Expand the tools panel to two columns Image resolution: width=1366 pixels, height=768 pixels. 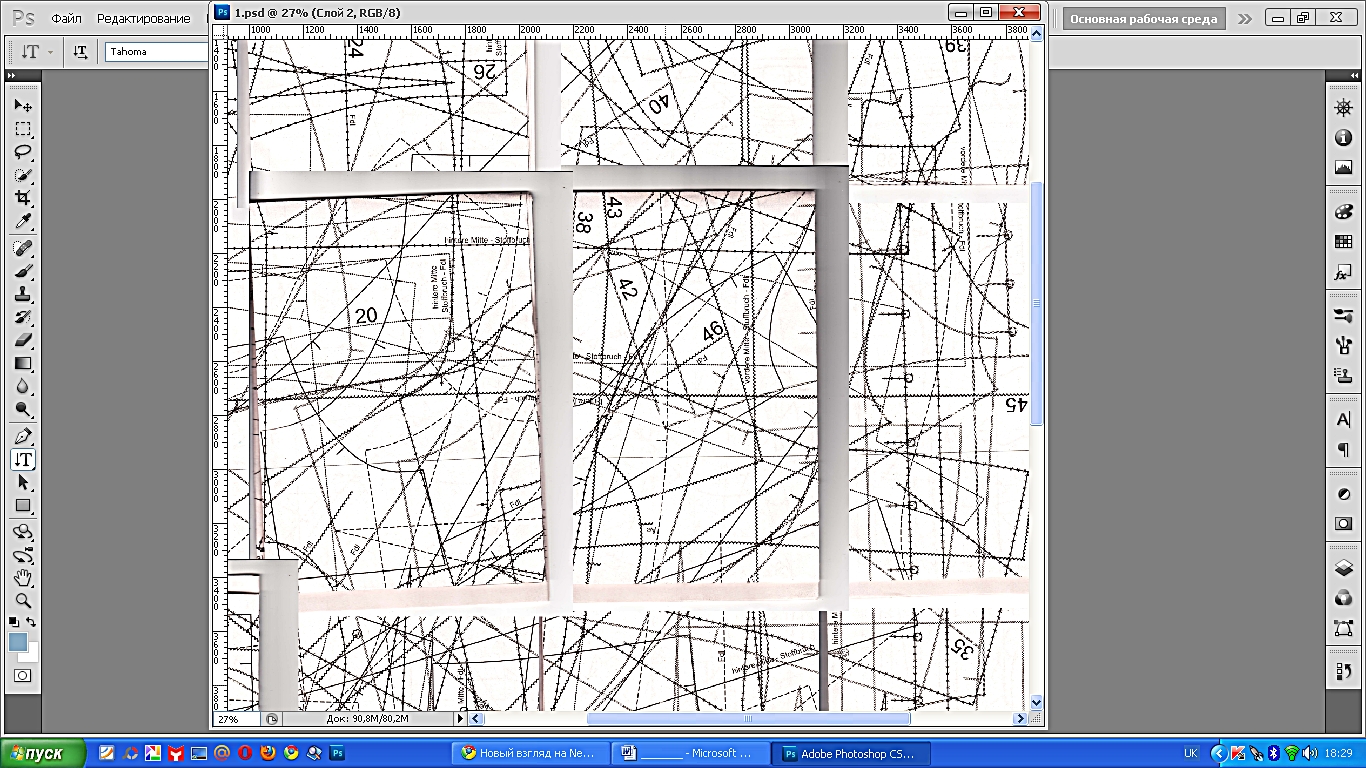[12, 76]
